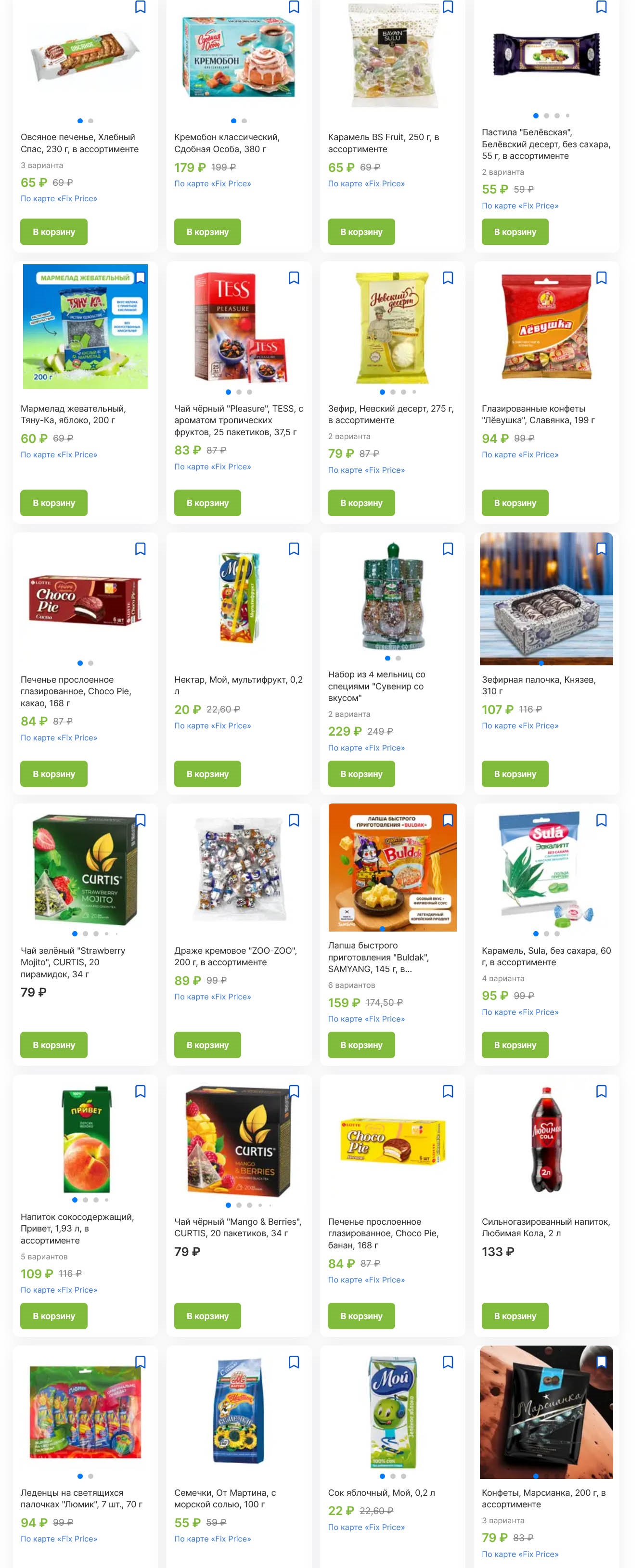Add Зефирная палочка Князев to cart
The height and width of the screenshot is (1568, 644).
click(515, 774)
